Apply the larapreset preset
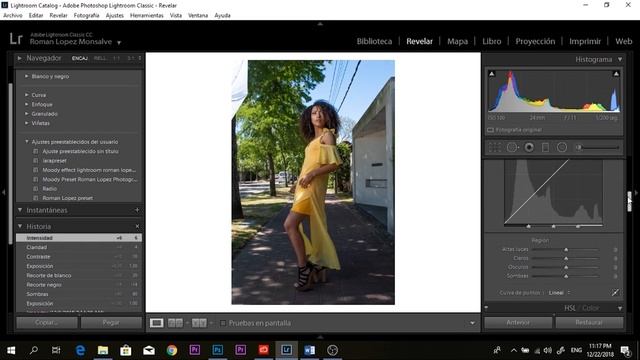The image size is (640, 360). coord(54,160)
